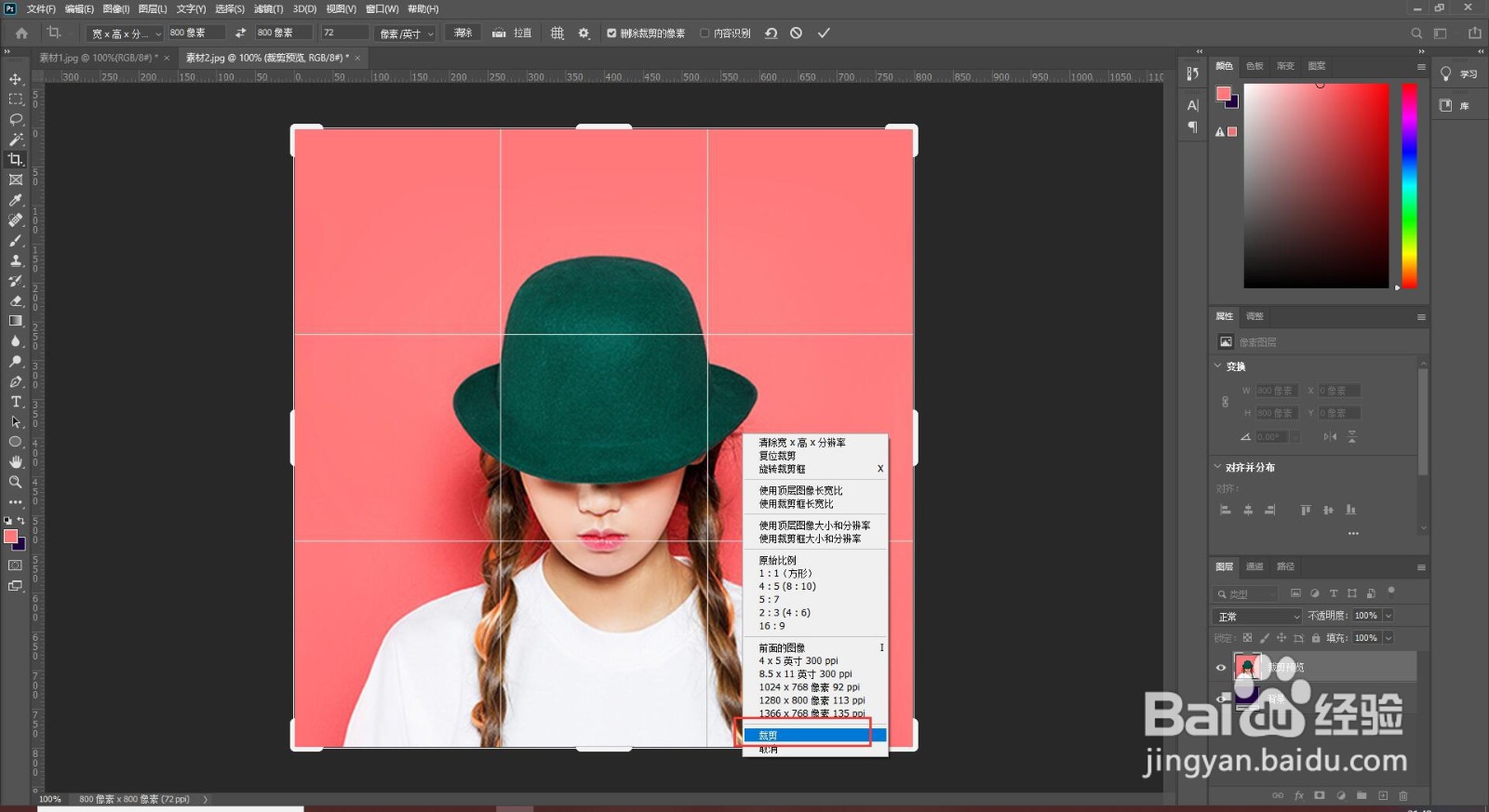Cancel crop using the circle-slash icon
Viewport: 1489px width, 812px height.
pyautogui.click(x=796, y=33)
